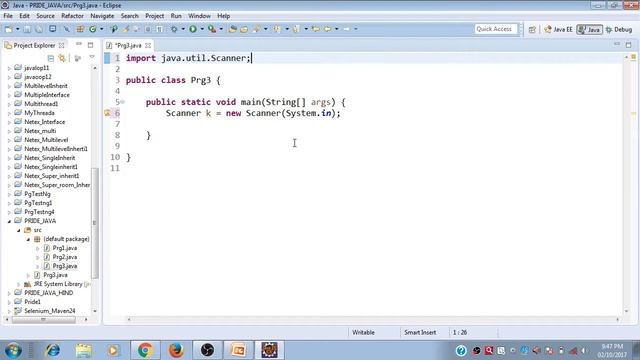Select the PRIDE_JAVA_HIND project
Viewport: 640px width, 360px height.
tap(48, 293)
